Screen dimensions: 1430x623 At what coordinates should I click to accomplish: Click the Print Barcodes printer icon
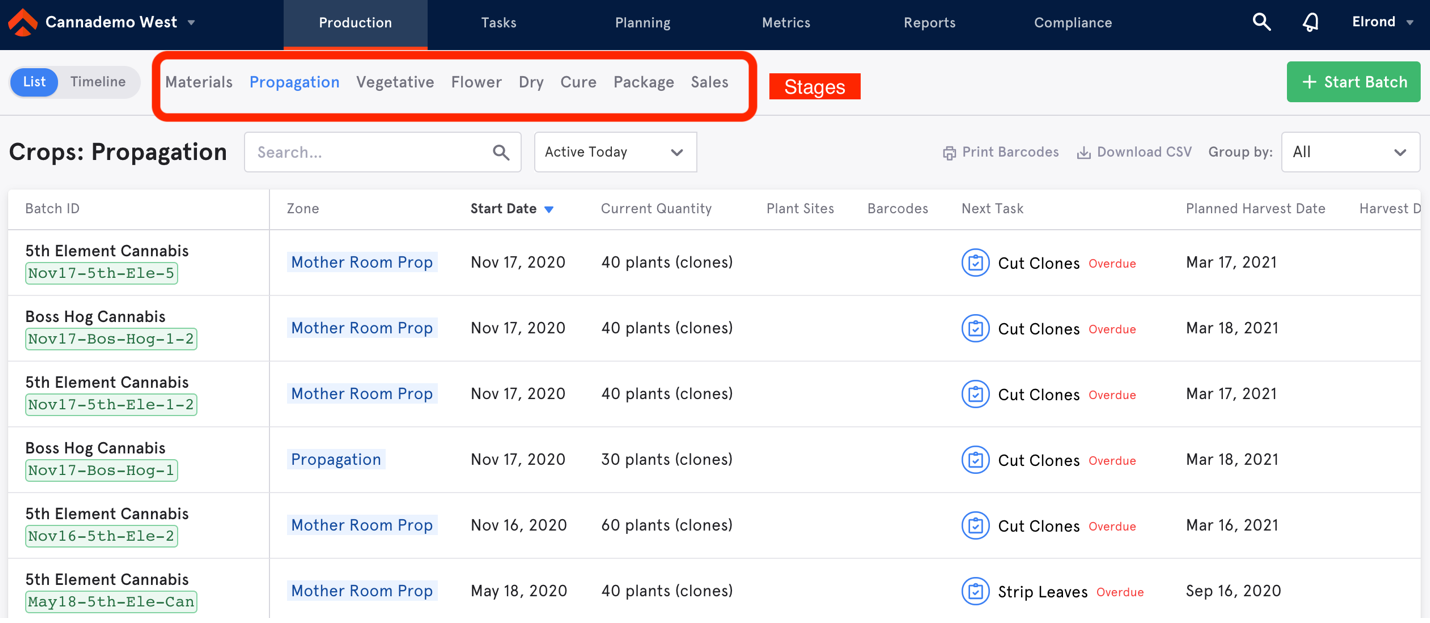pyautogui.click(x=949, y=153)
